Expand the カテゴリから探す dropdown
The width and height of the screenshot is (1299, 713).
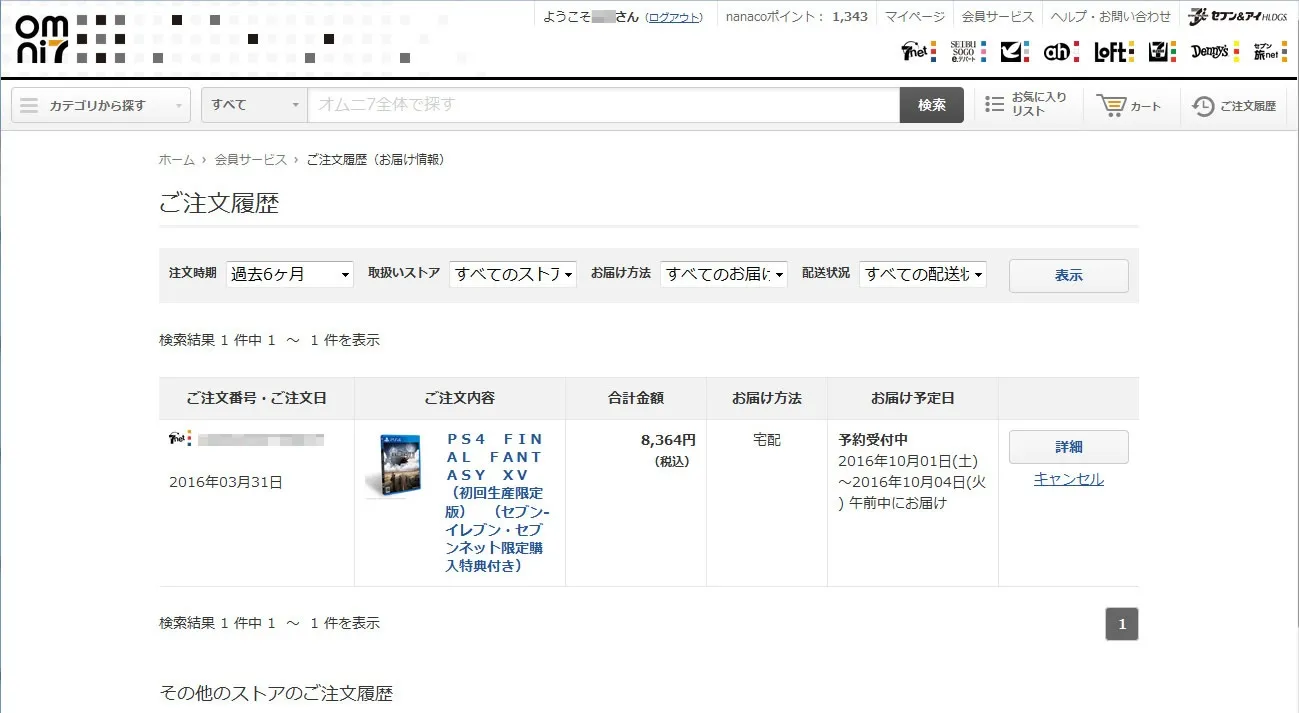point(101,105)
